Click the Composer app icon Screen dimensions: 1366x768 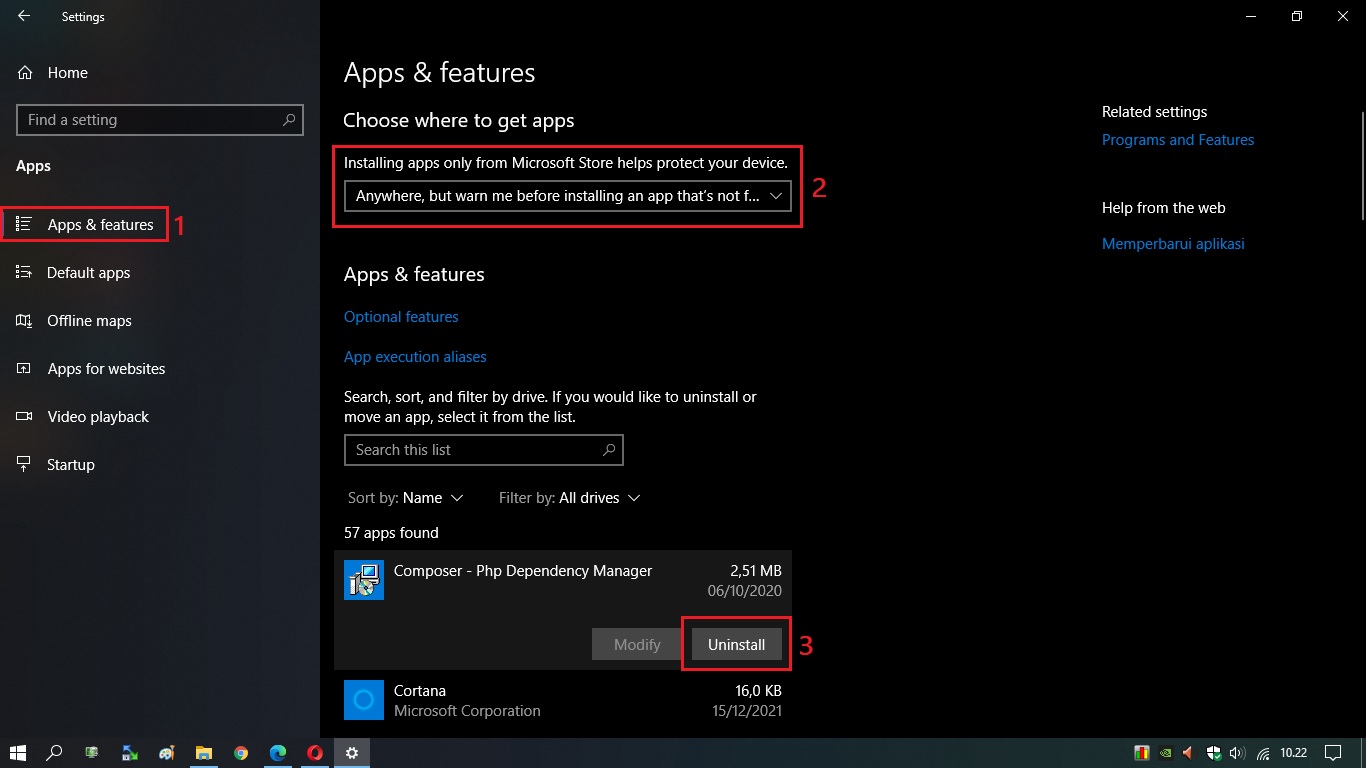click(x=364, y=580)
